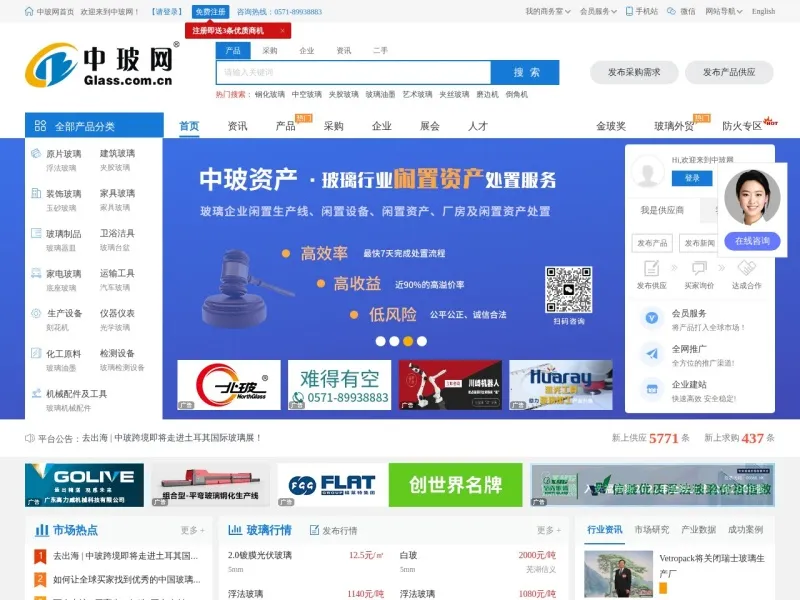Viewport: 800px width, 600px height.
Task: Expand the 我的商务室 dropdown
Action: pyautogui.click(x=547, y=11)
